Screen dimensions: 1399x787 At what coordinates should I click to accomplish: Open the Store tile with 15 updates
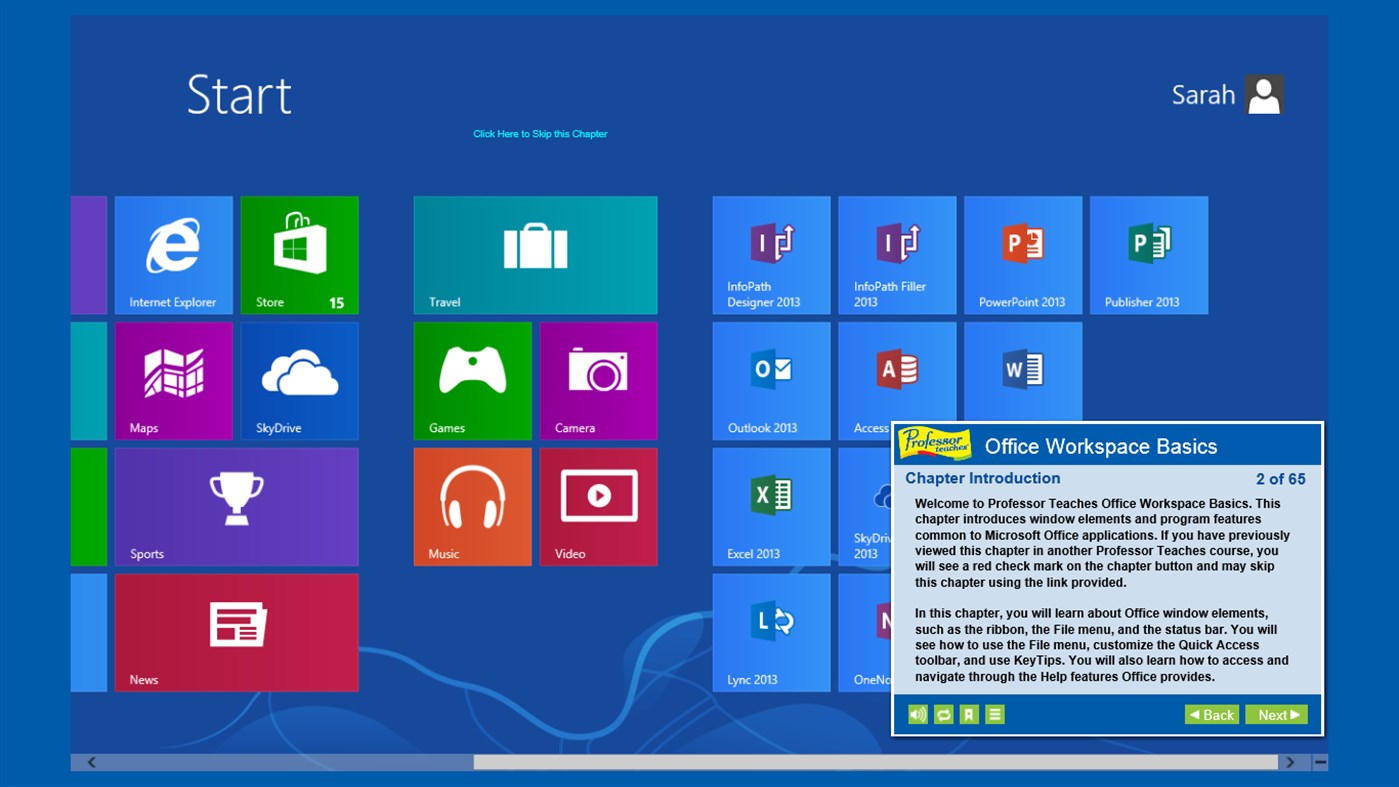pos(299,255)
